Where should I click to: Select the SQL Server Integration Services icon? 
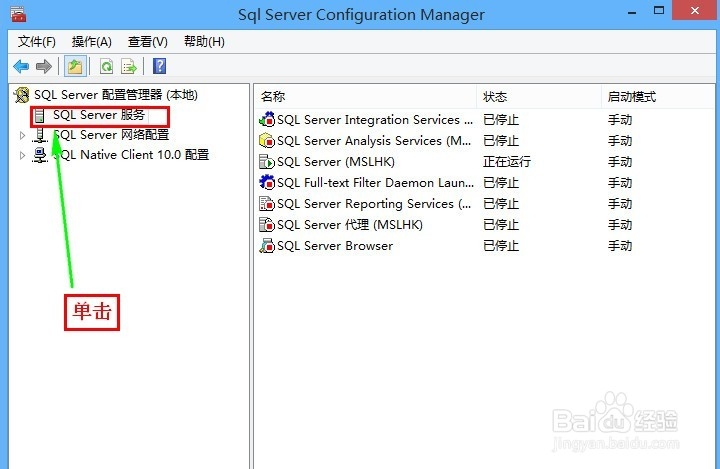point(267,119)
